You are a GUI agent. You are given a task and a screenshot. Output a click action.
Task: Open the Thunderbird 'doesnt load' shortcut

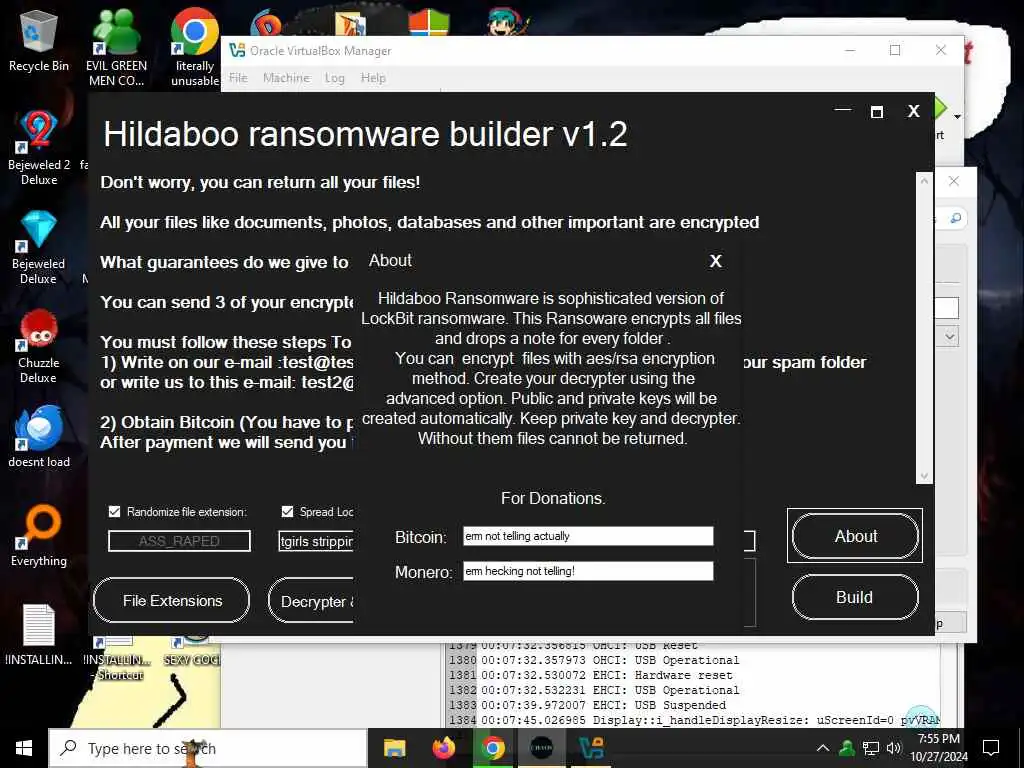click(x=39, y=436)
